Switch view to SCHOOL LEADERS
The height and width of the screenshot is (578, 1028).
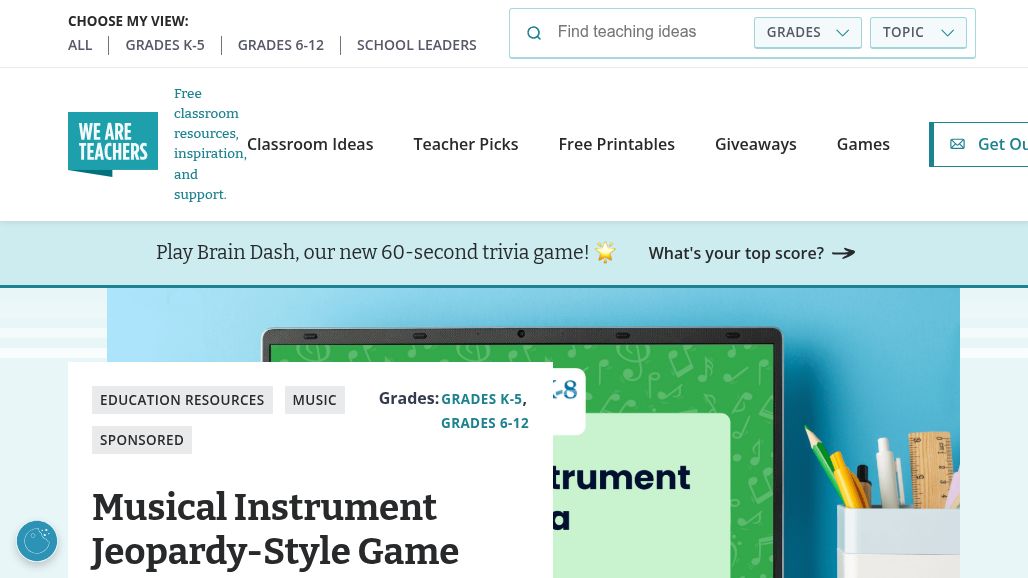[x=416, y=45]
